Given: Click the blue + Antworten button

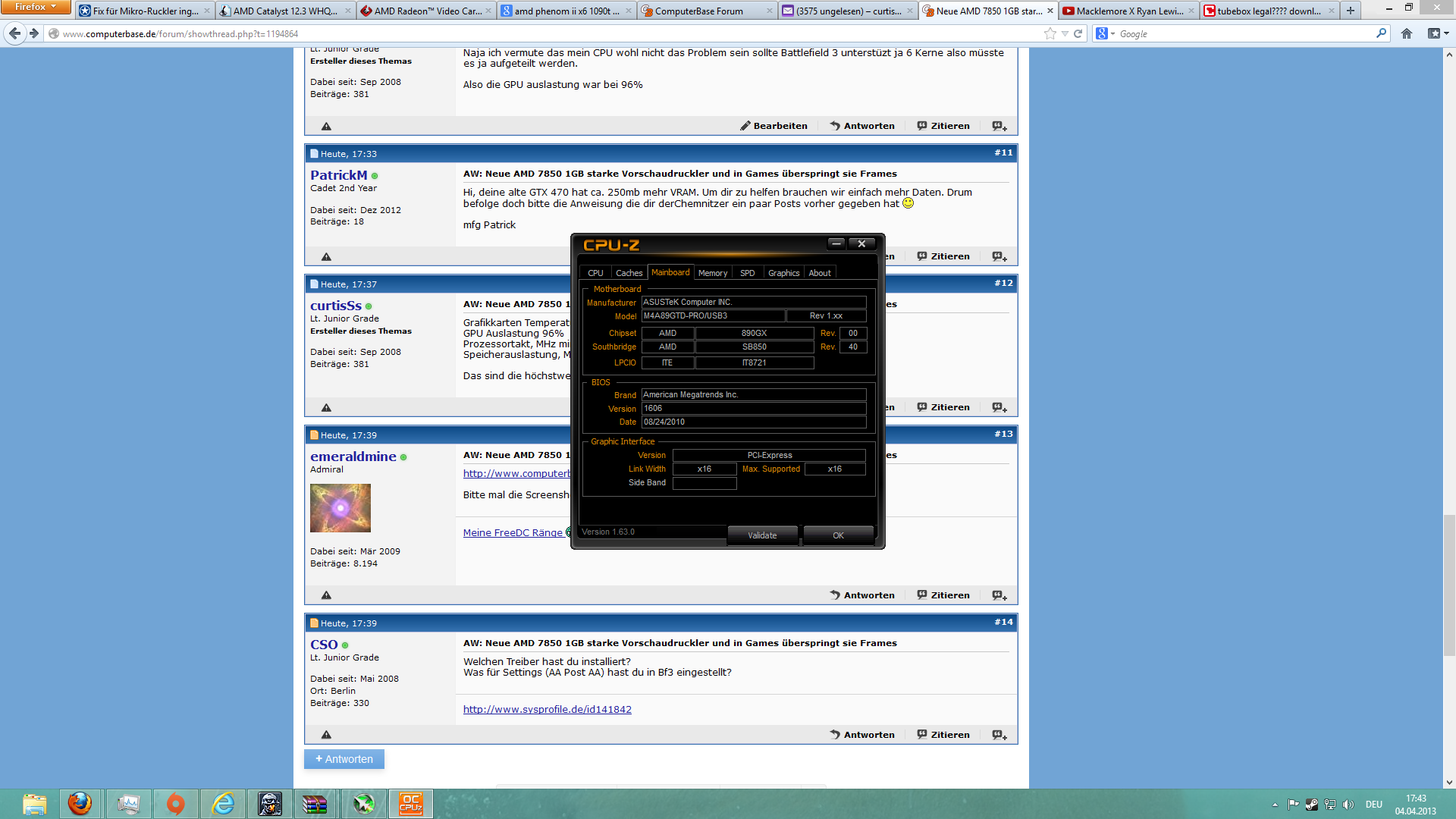Looking at the screenshot, I should point(344,759).
